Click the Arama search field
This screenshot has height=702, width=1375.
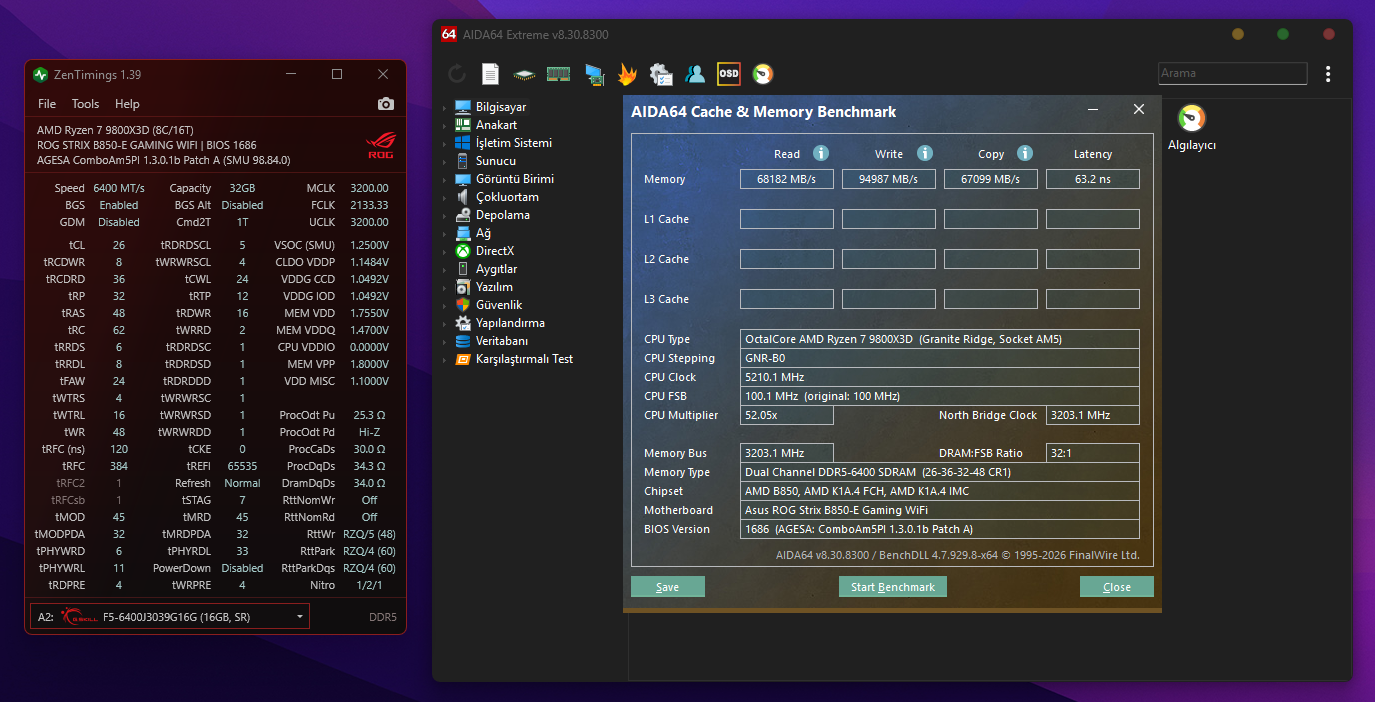pos(1232,73)
